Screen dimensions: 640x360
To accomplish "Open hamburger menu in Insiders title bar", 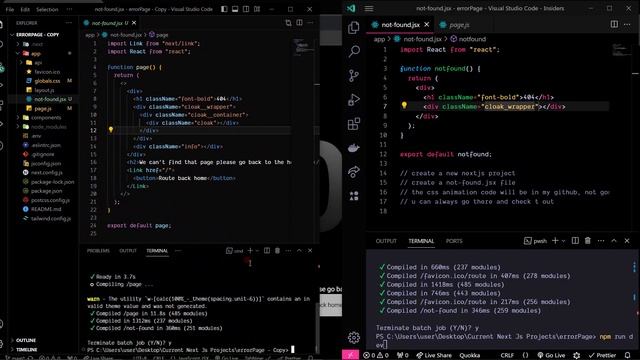I will coord(369,9).
